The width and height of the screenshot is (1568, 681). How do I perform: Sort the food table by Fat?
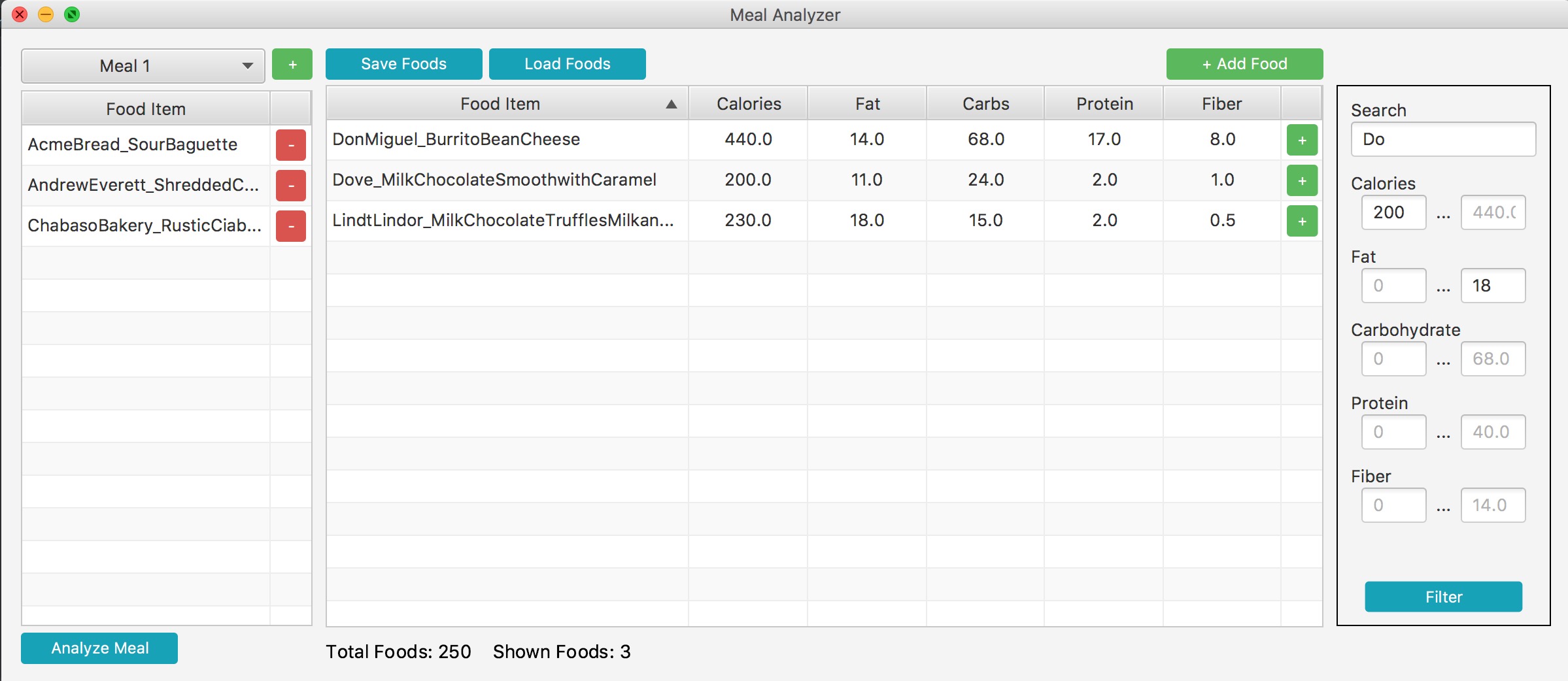coord(867,103)
